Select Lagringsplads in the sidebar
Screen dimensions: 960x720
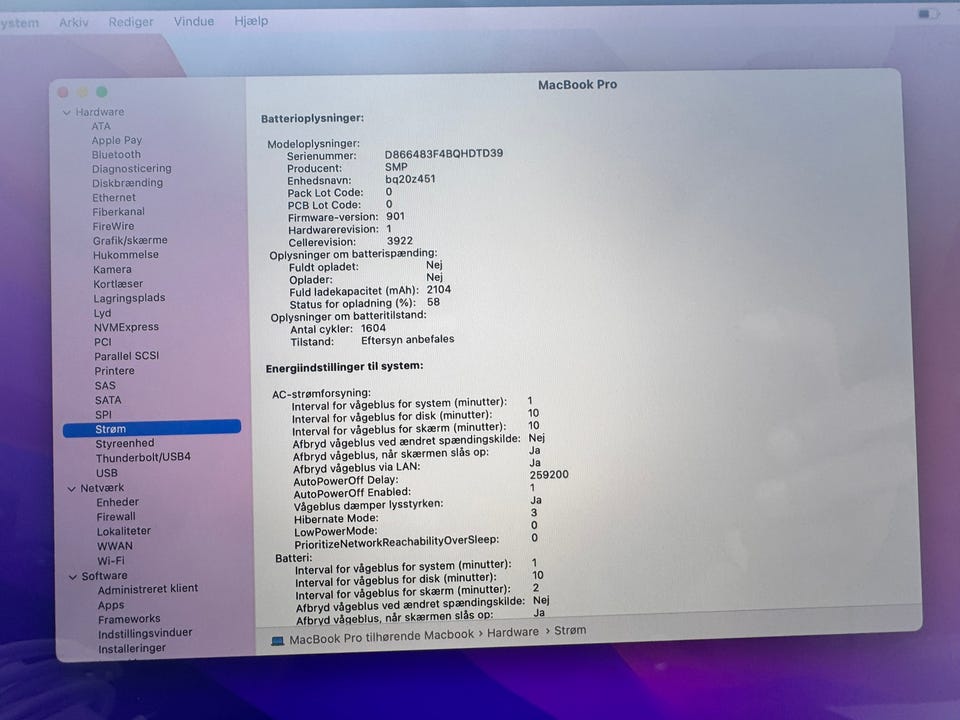click(x=129, y=298)
